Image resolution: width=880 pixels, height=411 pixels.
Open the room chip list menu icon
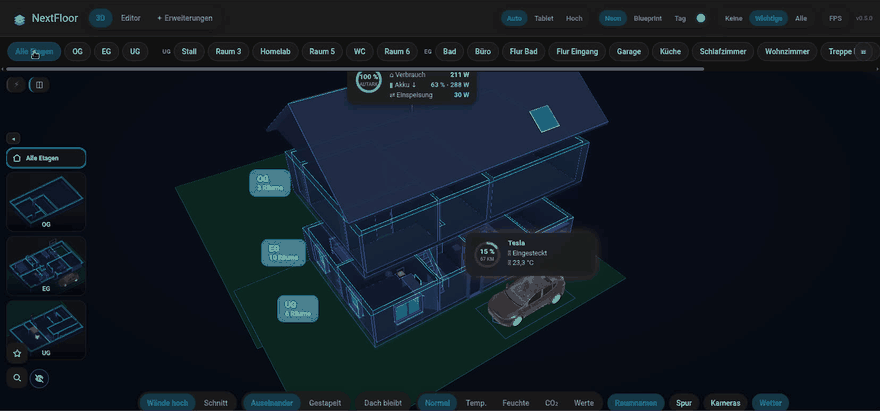point(863,52)
